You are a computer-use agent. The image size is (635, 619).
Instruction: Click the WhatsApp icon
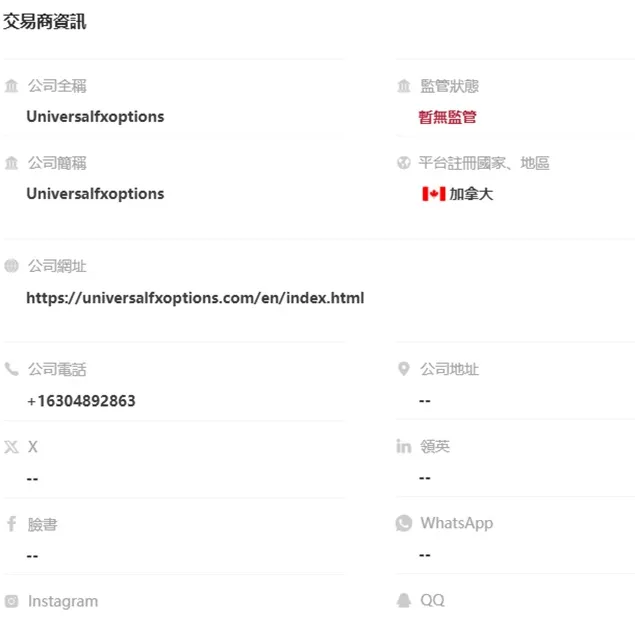[x=404, y=523]
